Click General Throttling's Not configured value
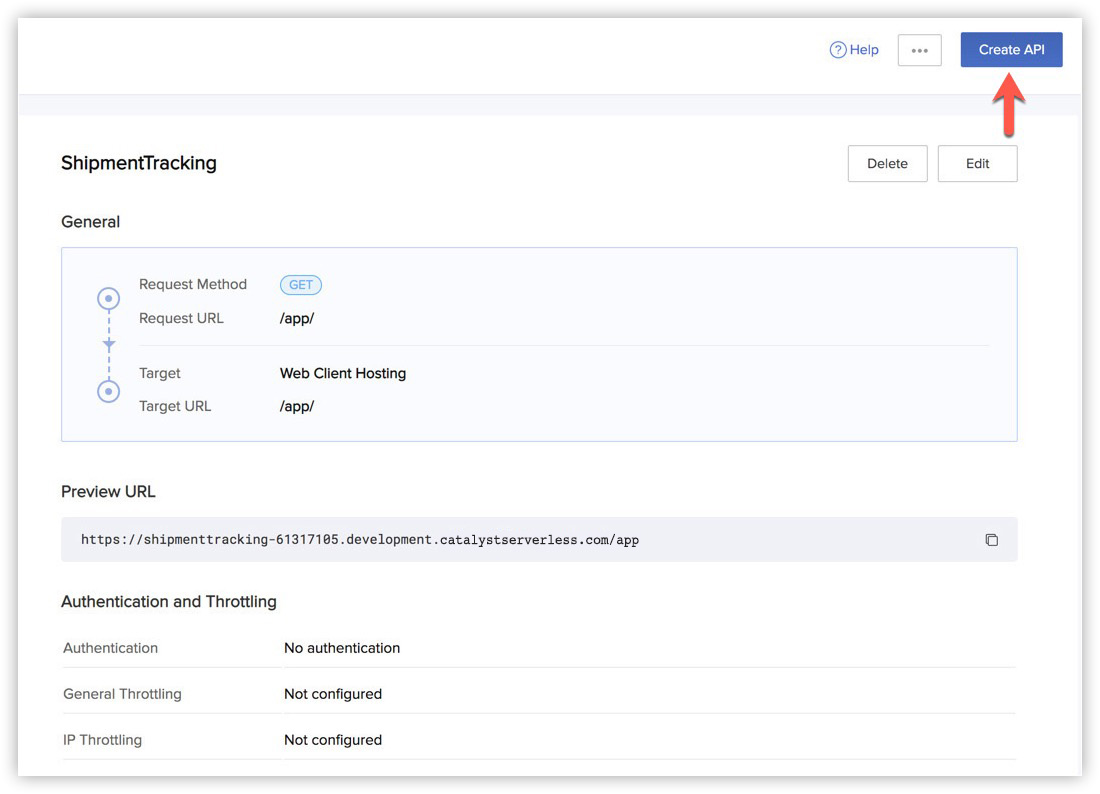Screen dimensions: 1100x794 pyautogui.click(x=333, y=694)
